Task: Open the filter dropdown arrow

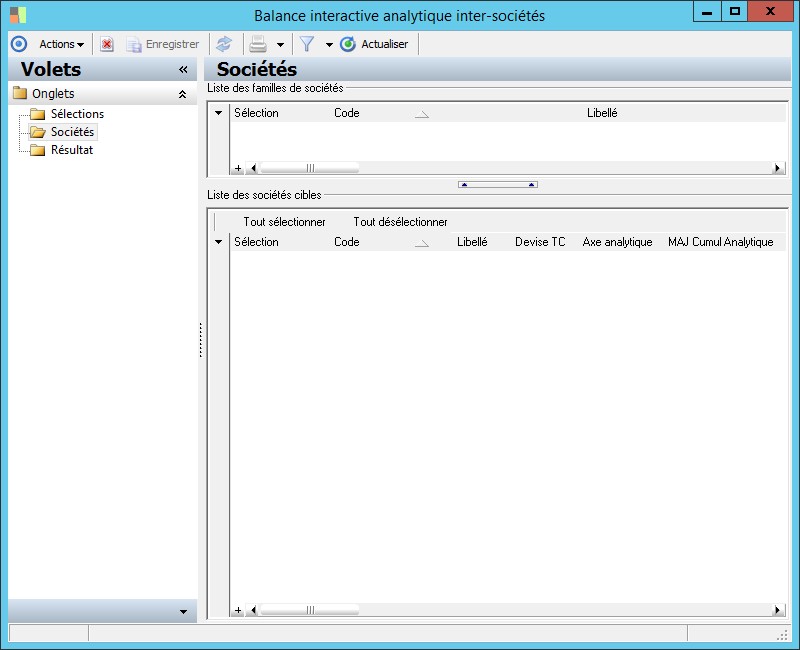Action: point(329,45)
